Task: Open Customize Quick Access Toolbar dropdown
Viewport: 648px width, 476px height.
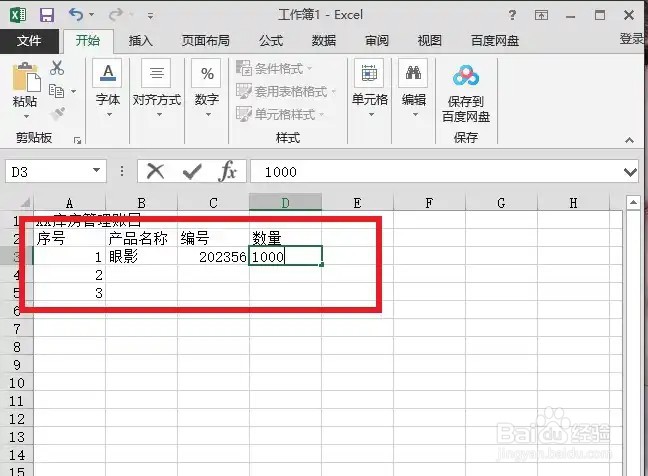Action: coord(150,16)
